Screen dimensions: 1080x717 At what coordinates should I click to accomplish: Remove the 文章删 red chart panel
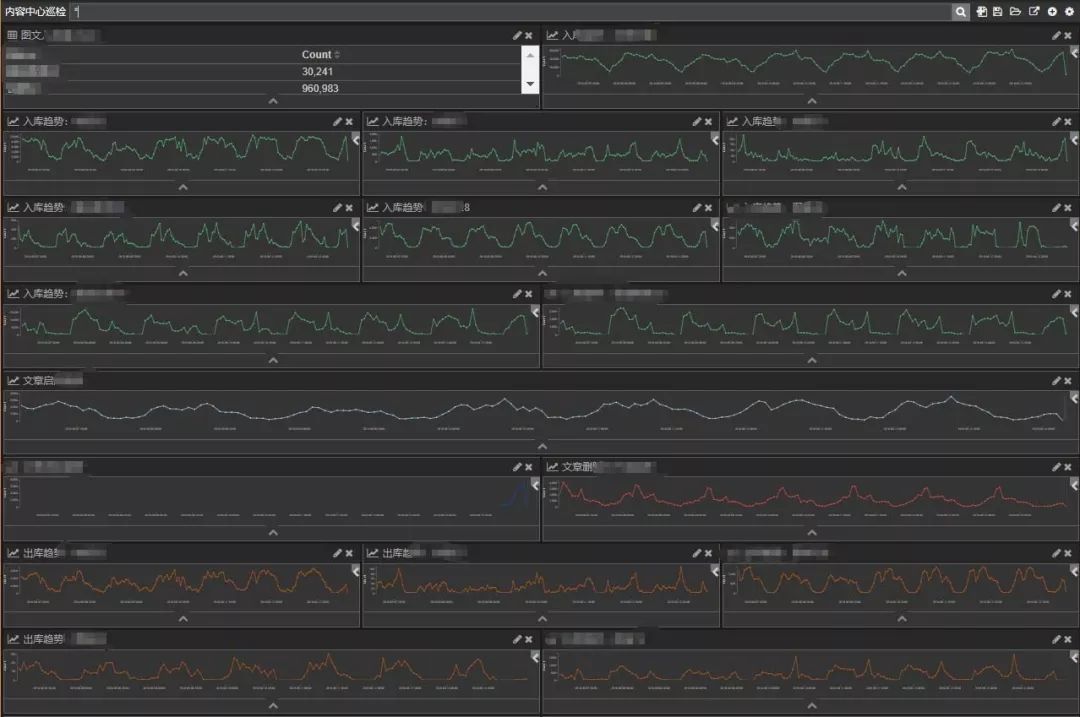[1068, 467]
